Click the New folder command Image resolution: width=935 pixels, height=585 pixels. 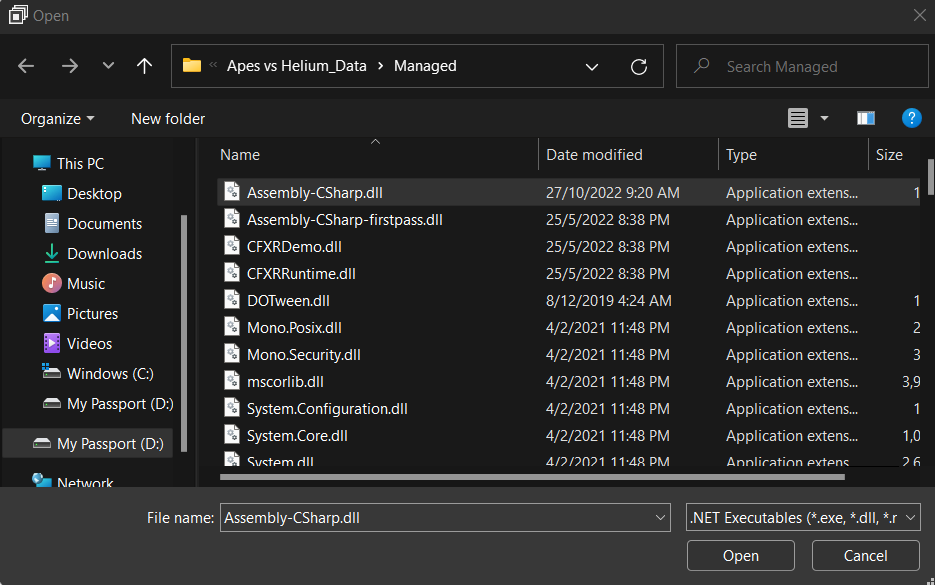(168, 118)
